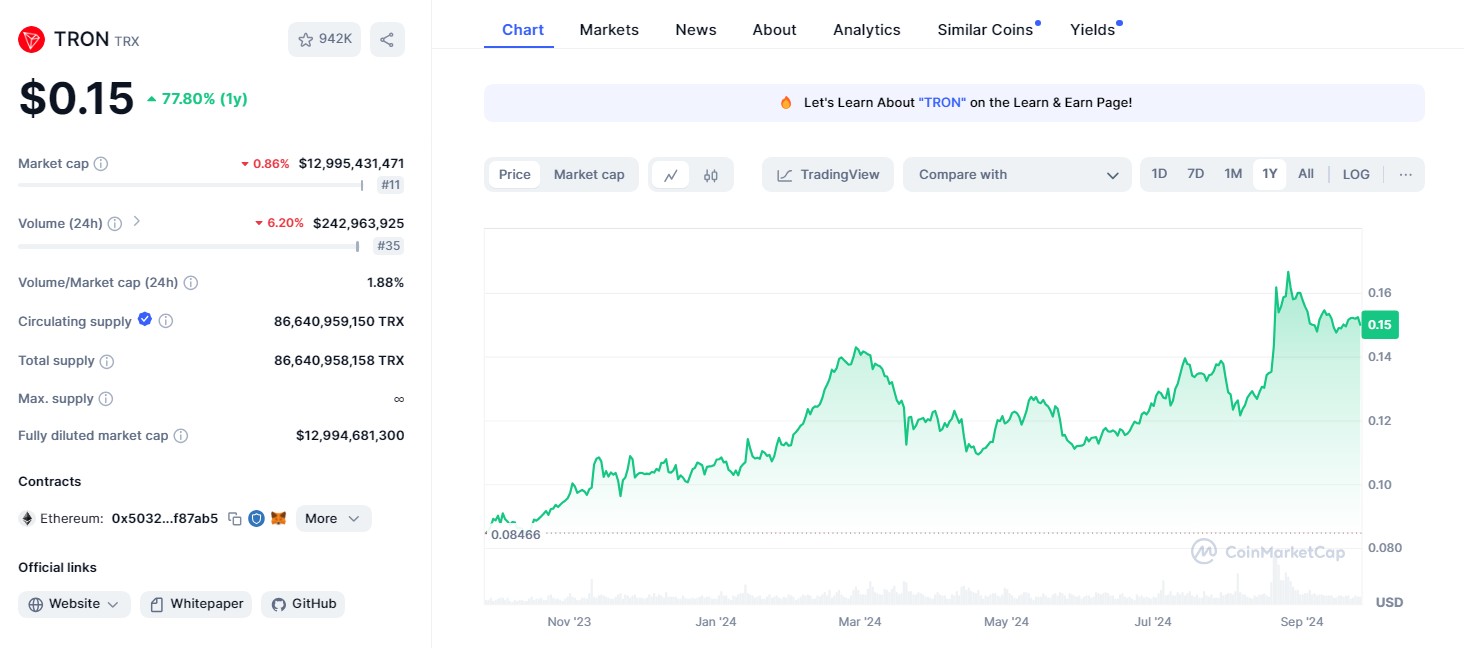Click the volume bars under the chart
The image size is (1464, 648).
tap(922, 592)
